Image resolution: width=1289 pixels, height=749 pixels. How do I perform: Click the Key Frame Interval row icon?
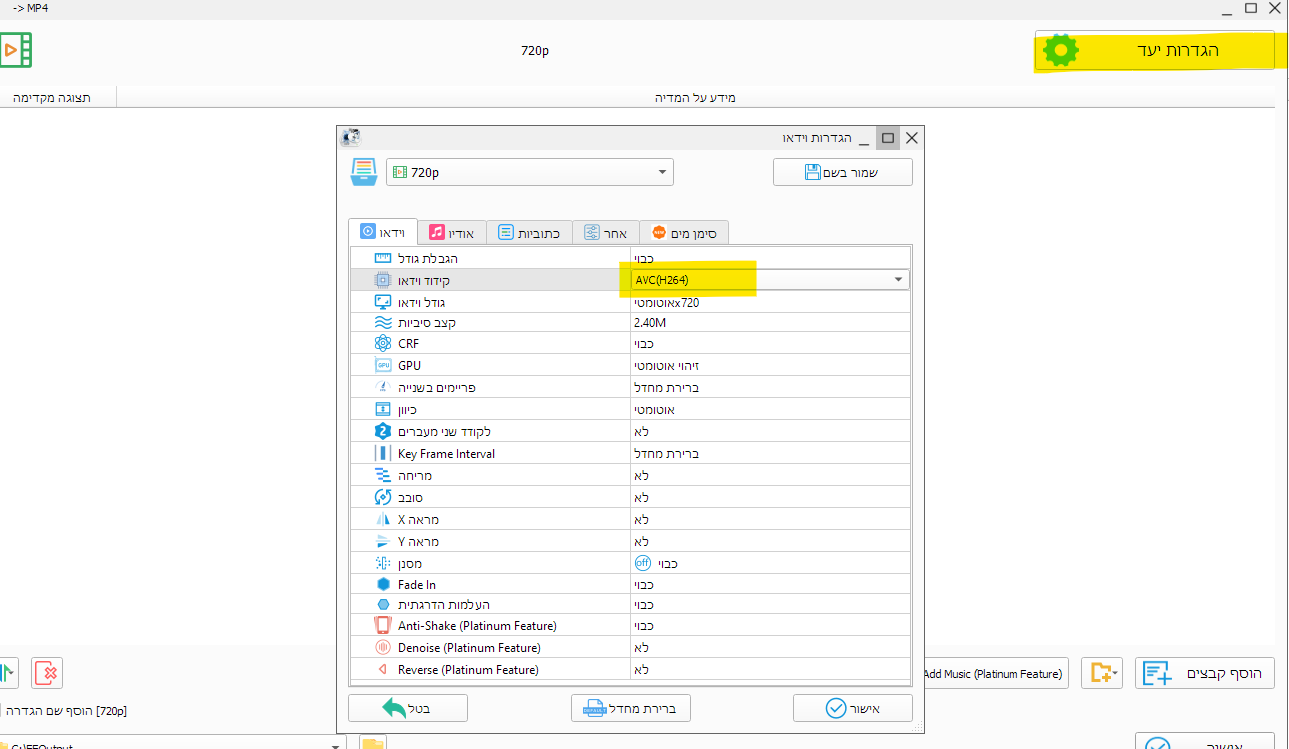(384, 453)
